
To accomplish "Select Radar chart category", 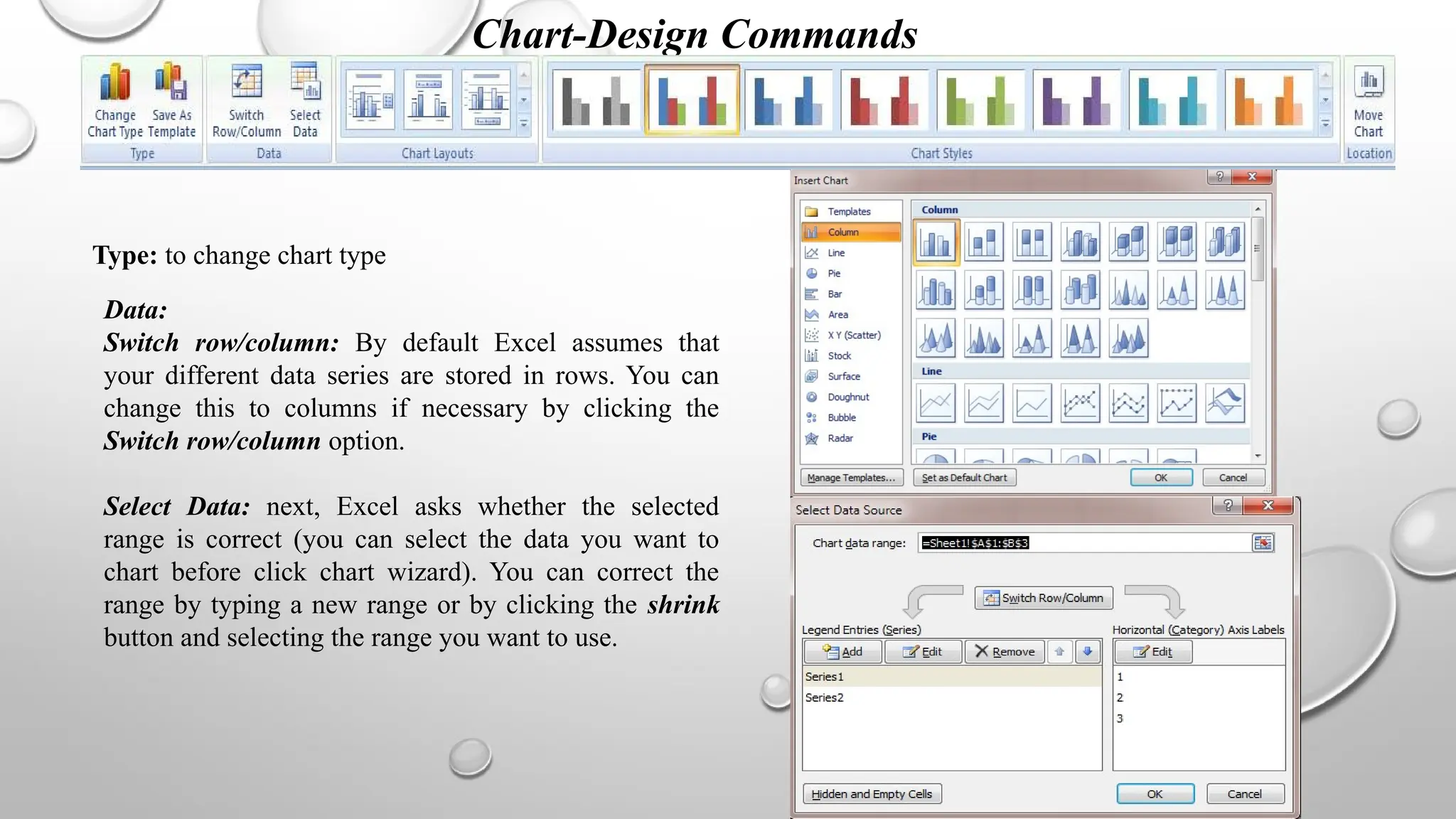I will click(x=851, y=438).
